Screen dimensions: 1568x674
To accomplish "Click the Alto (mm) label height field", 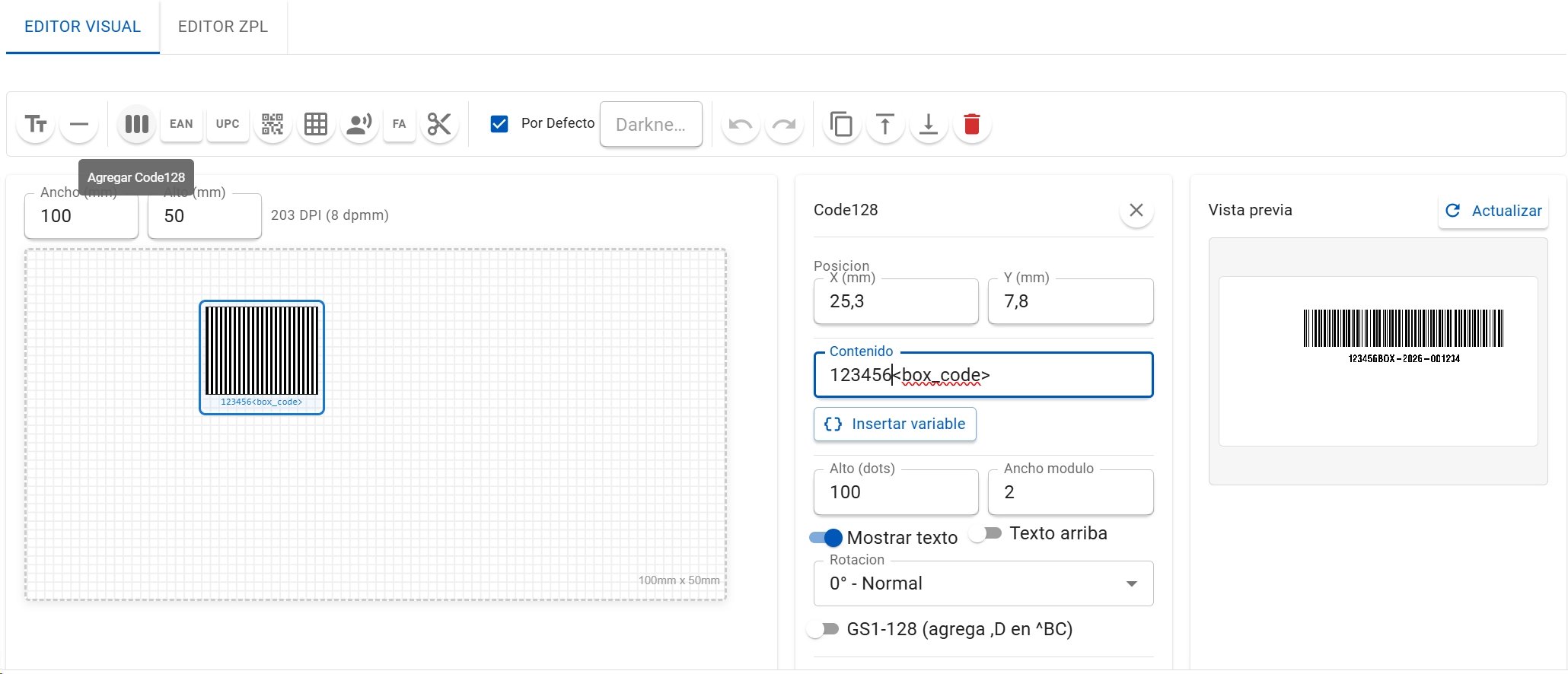I will [205, 216].
